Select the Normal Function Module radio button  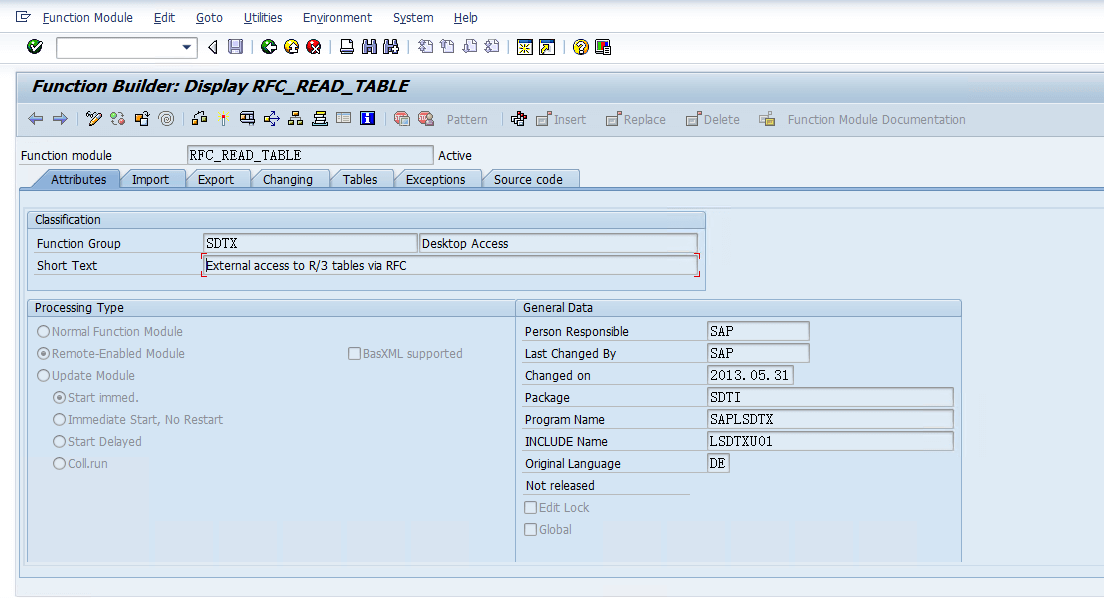[x=43, y=331]
